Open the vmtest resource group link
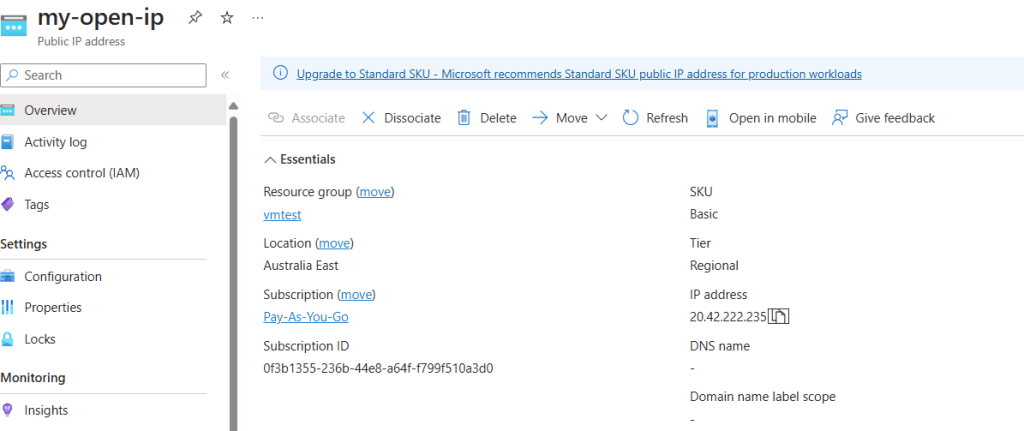 (282, 215)
